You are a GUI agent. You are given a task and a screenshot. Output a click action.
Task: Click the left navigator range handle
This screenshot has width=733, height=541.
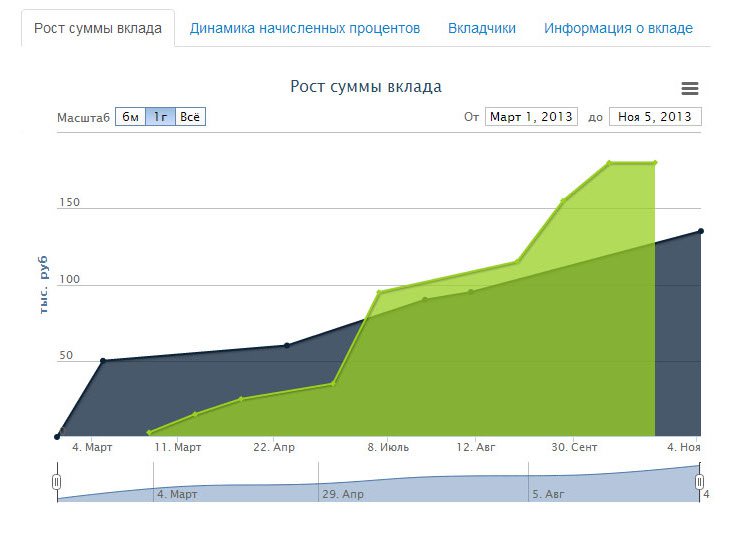(57, 482)
